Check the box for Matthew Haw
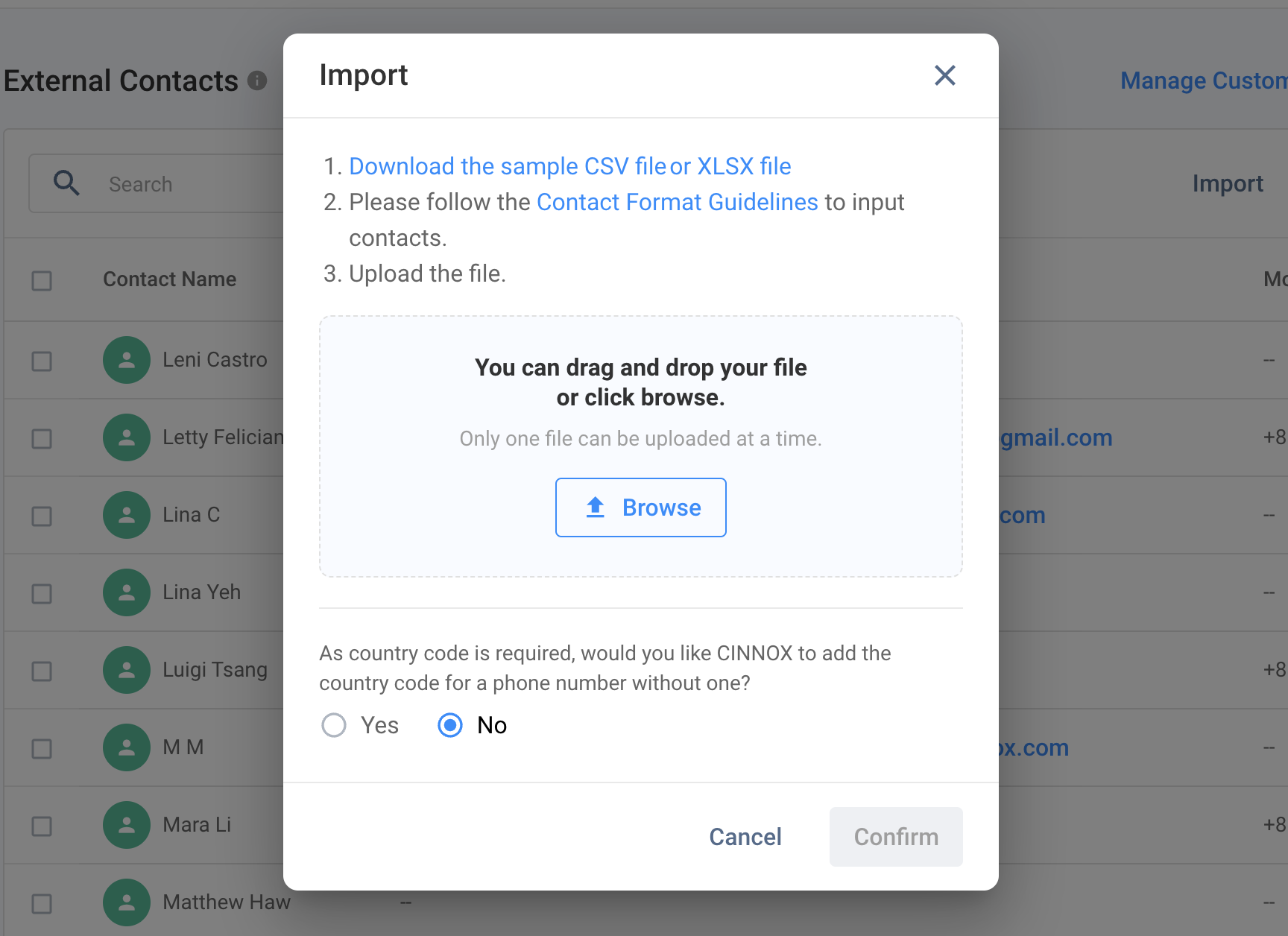1288x936 pixels. point(42,904)
